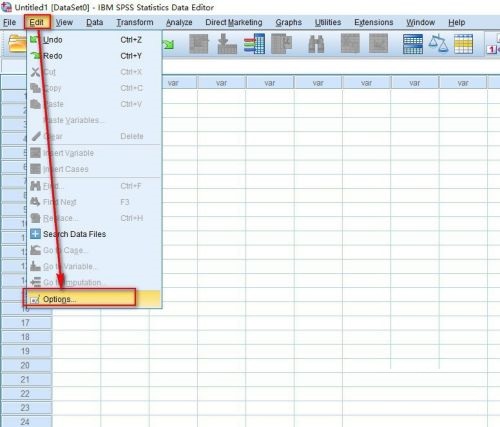The image size is (500, 427).
Task: Choose Redo from the Edit menu
Action: [x=95, y=56]
